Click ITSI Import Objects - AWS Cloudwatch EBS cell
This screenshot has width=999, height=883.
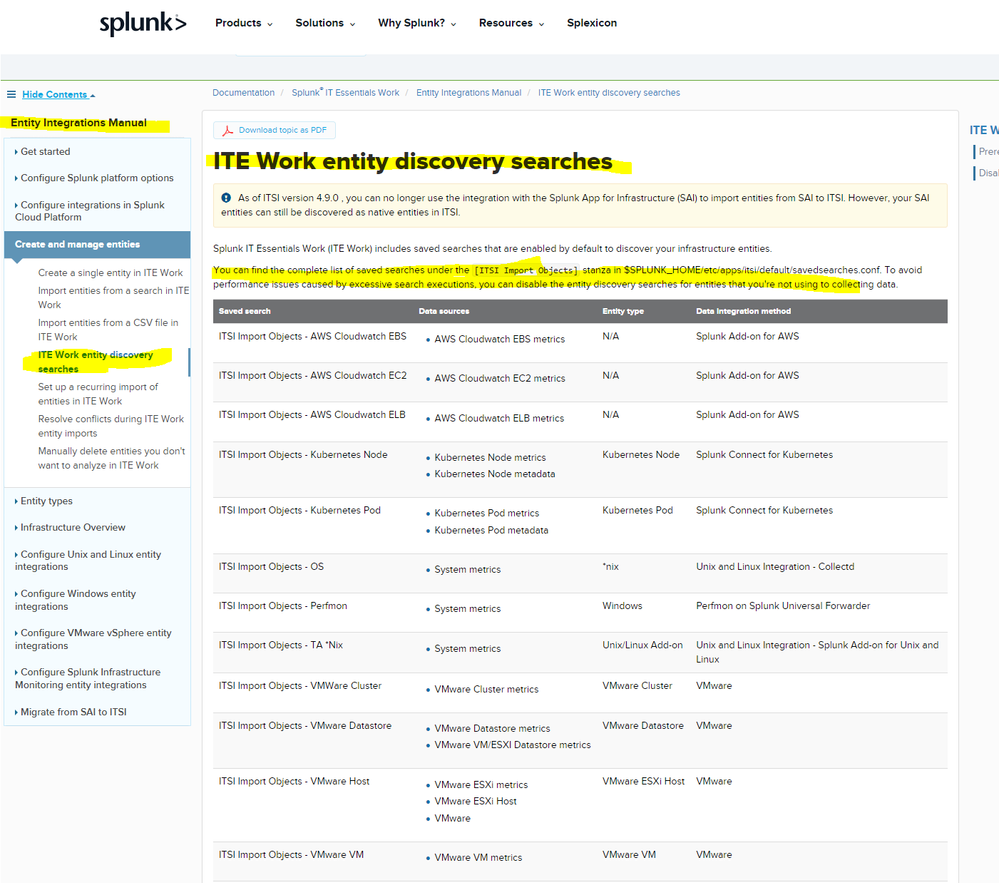coord(312,336)
